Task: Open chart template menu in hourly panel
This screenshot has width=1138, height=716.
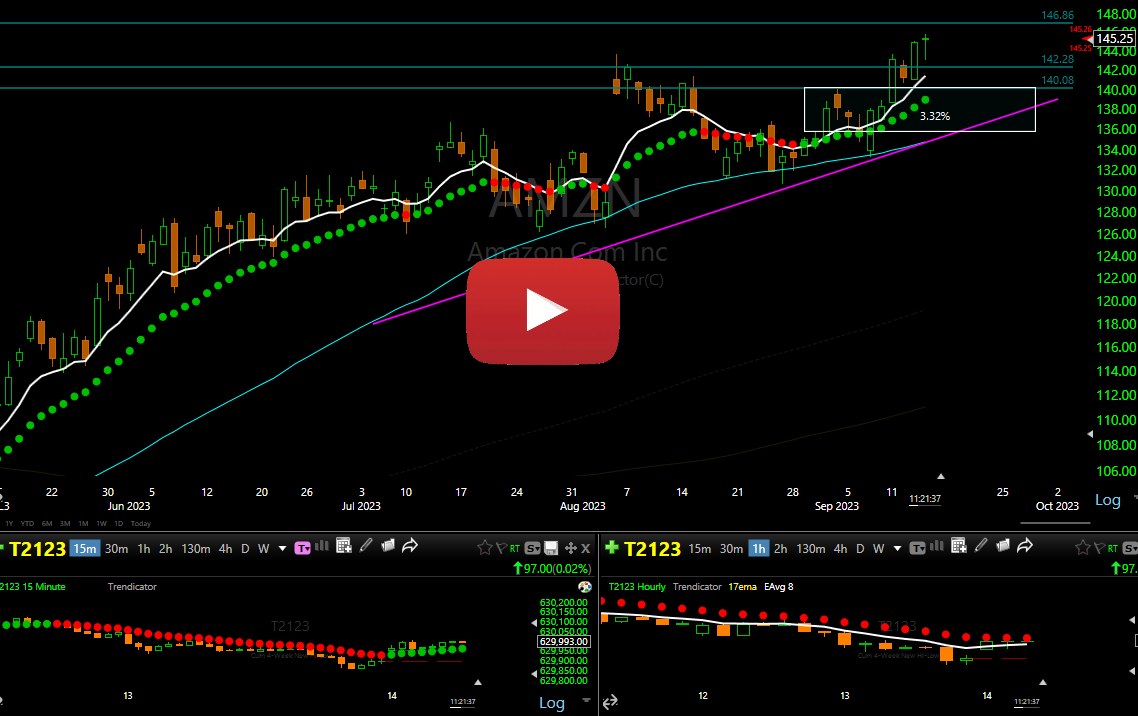Action: (x=917, y=548)
